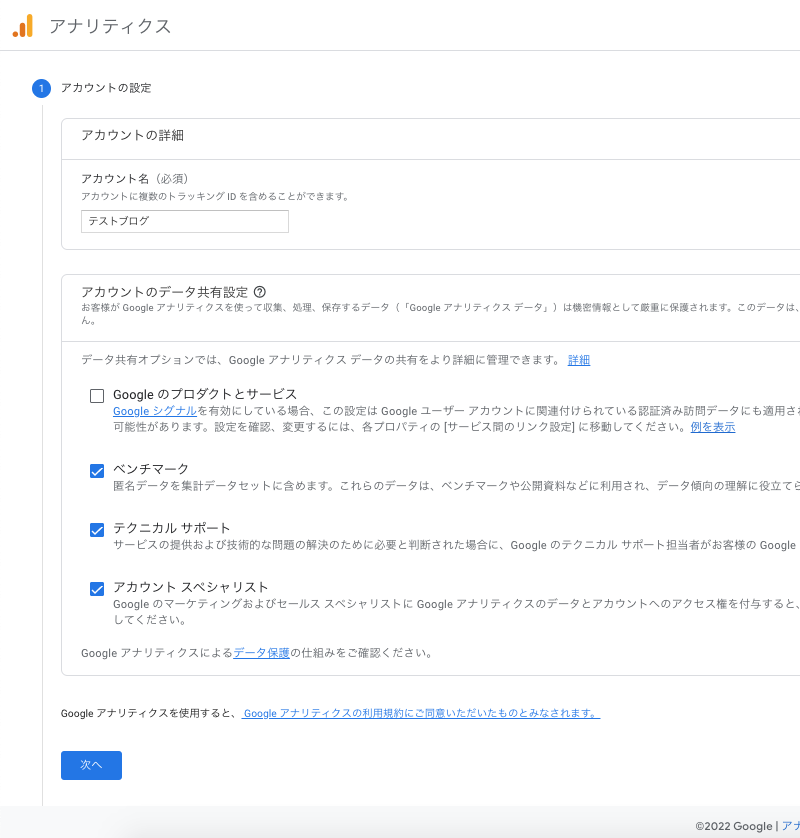The width and height of the screenshot is (800, 838).
Task: Enable the Google のプロダクトとサービス checkbox
Action: 97,396
